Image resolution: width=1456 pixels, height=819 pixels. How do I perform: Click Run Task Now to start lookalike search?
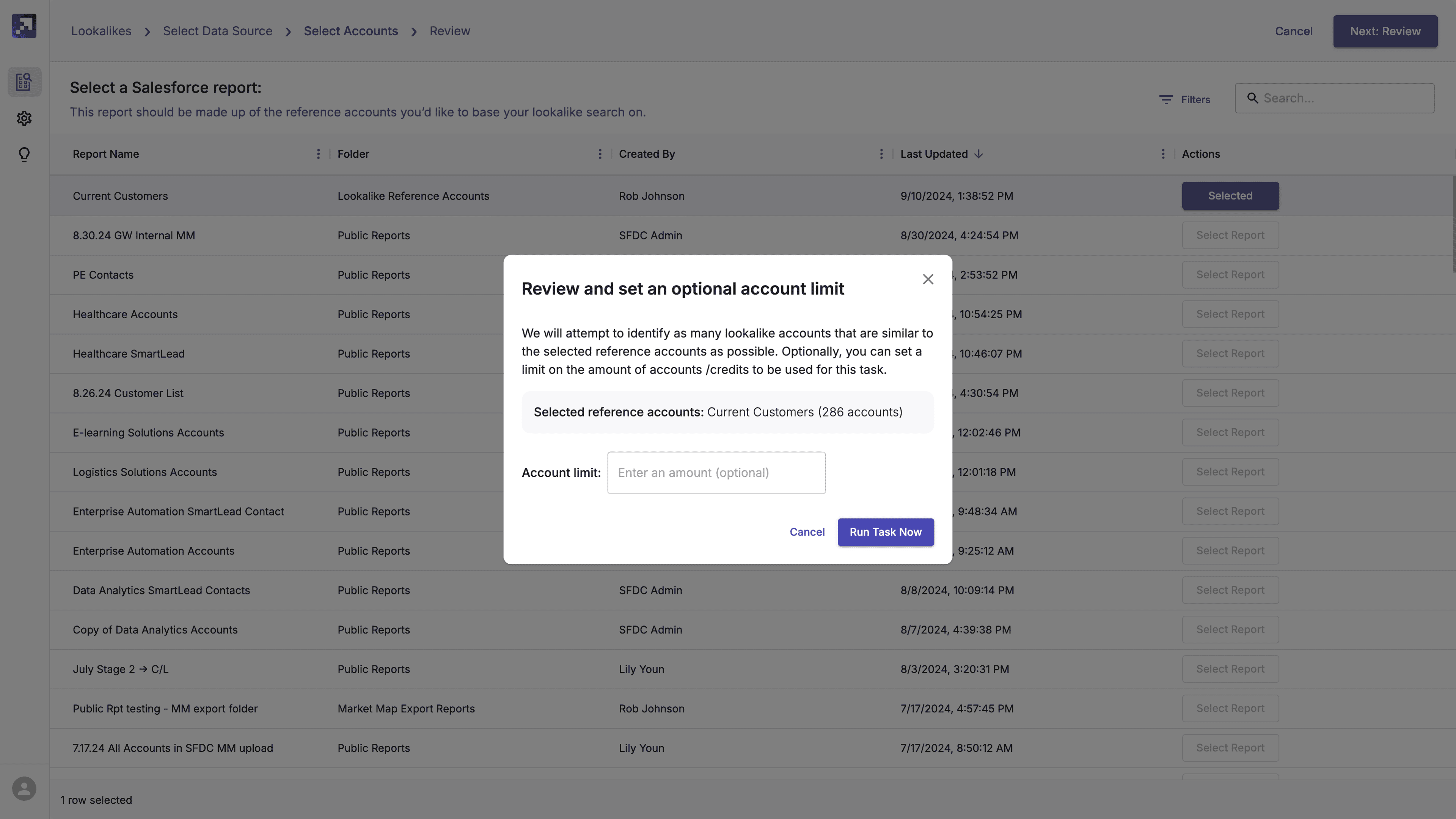tap(885, 532)
